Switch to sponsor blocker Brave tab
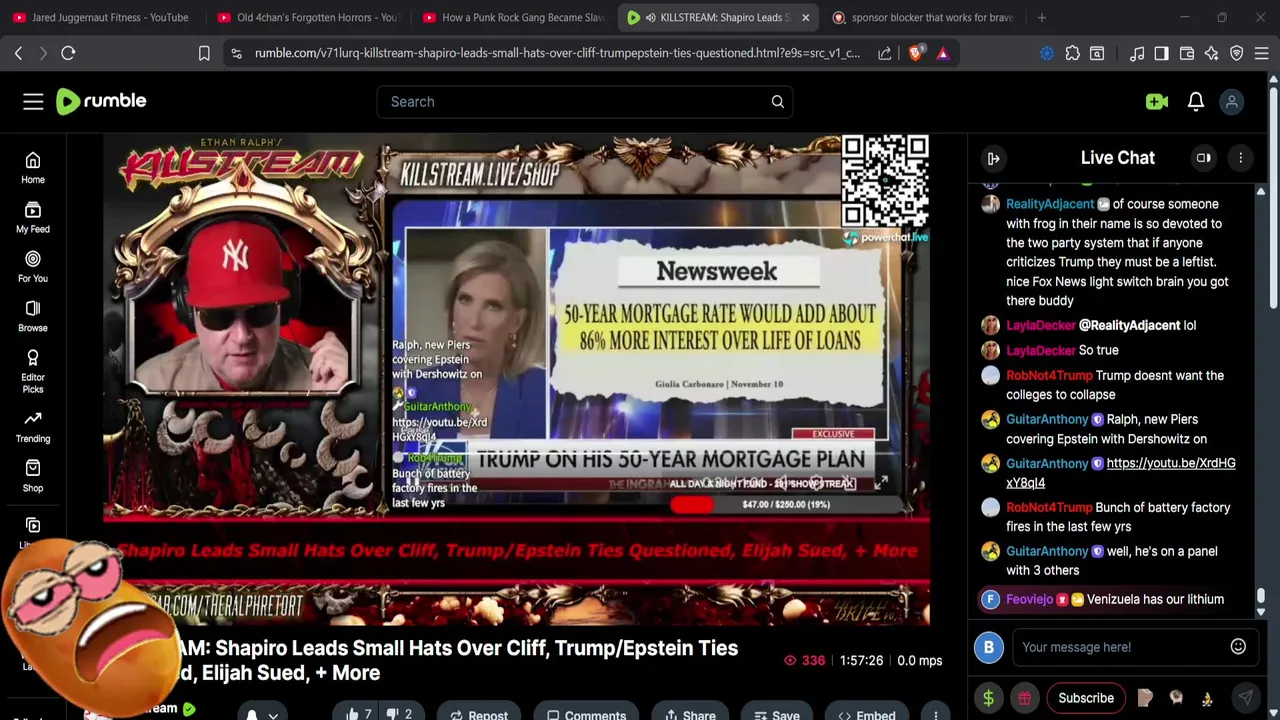1280x720 pixels. pos(922,17)
